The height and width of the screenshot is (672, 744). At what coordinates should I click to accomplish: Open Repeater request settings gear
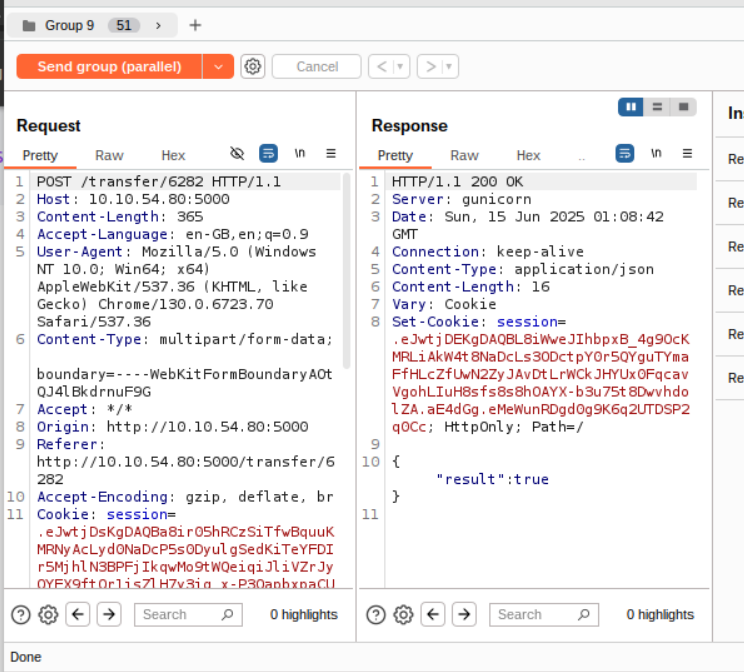point(252,66)
